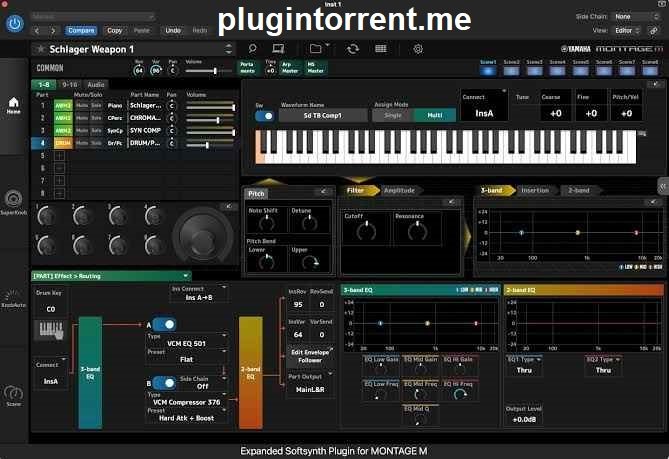
Task: Open the View Editor dropdown
Action: coord(627,31)
